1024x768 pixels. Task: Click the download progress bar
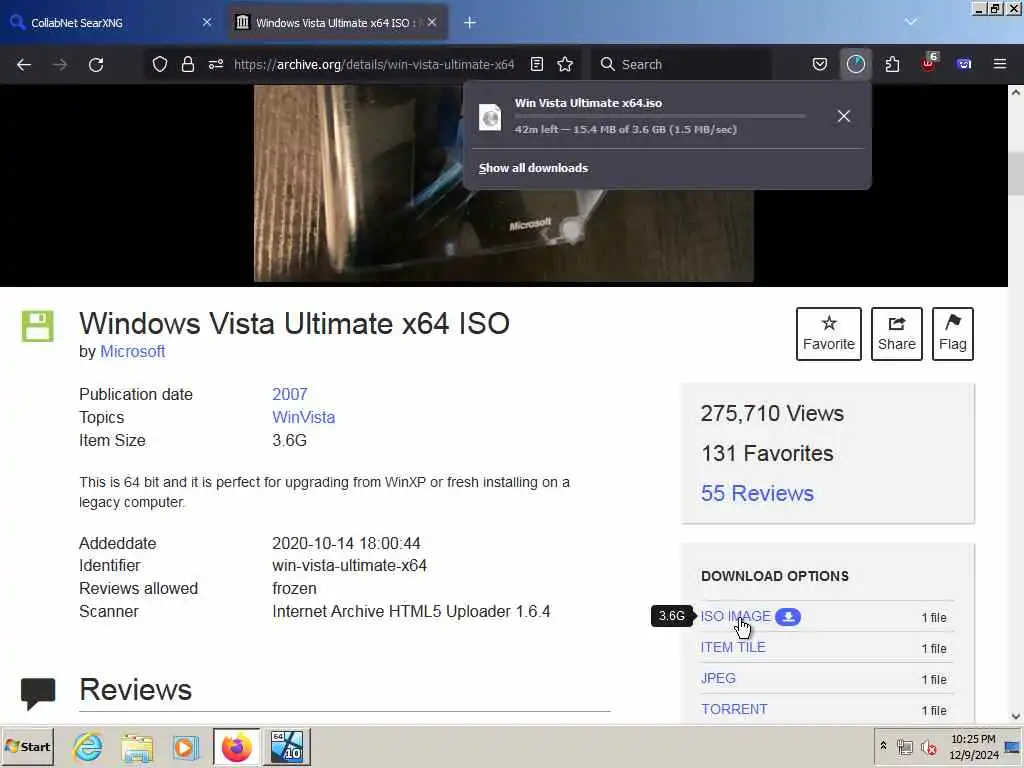(x=660, y=116)
